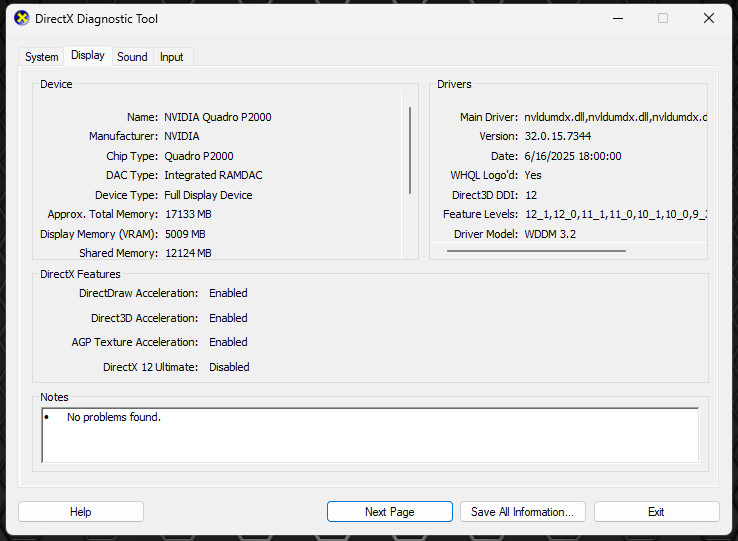Click the Drivers panel horizontal scrollbar

(536, 251)
